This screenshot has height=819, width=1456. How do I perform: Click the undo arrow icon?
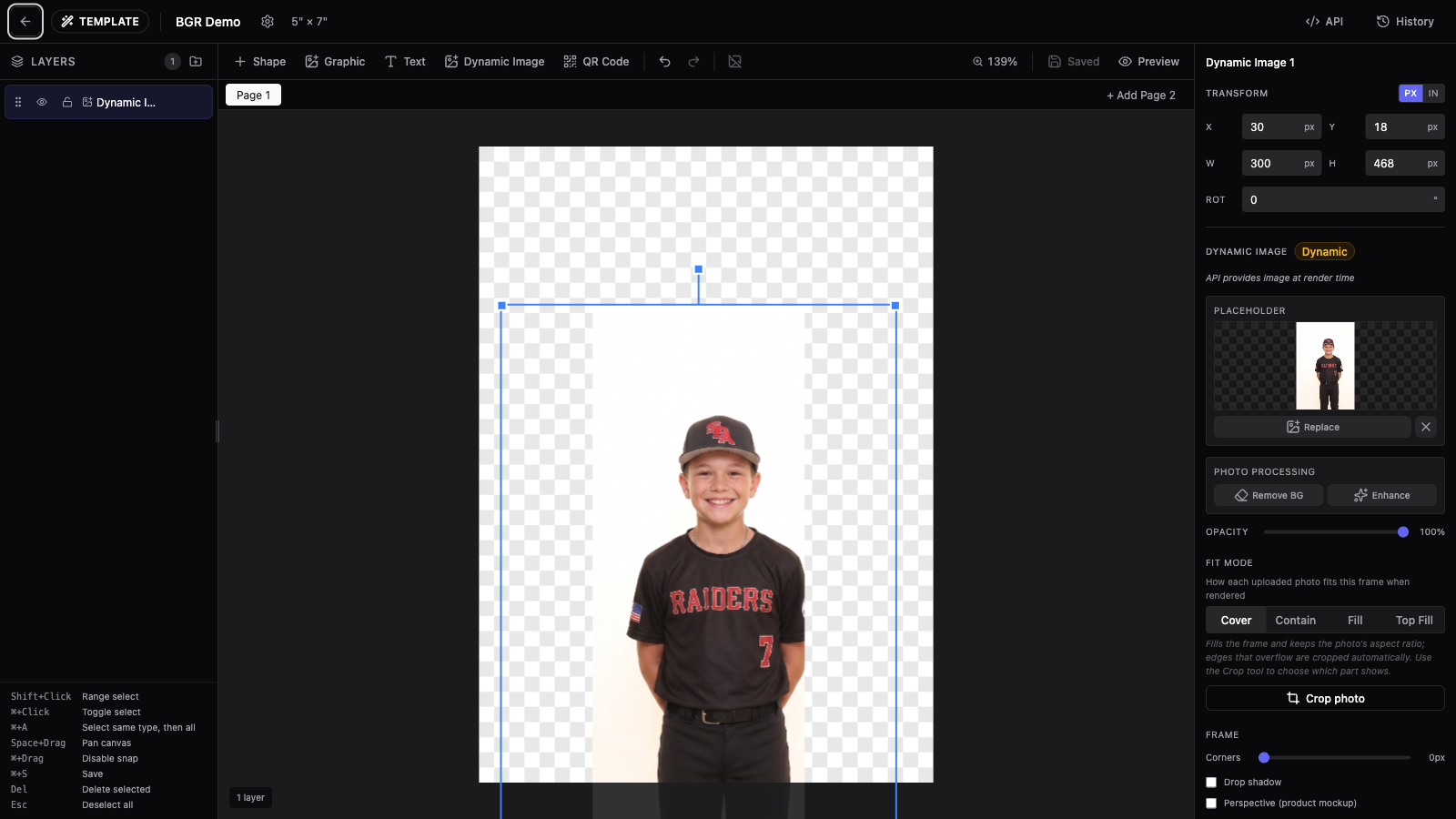point(665,62)
